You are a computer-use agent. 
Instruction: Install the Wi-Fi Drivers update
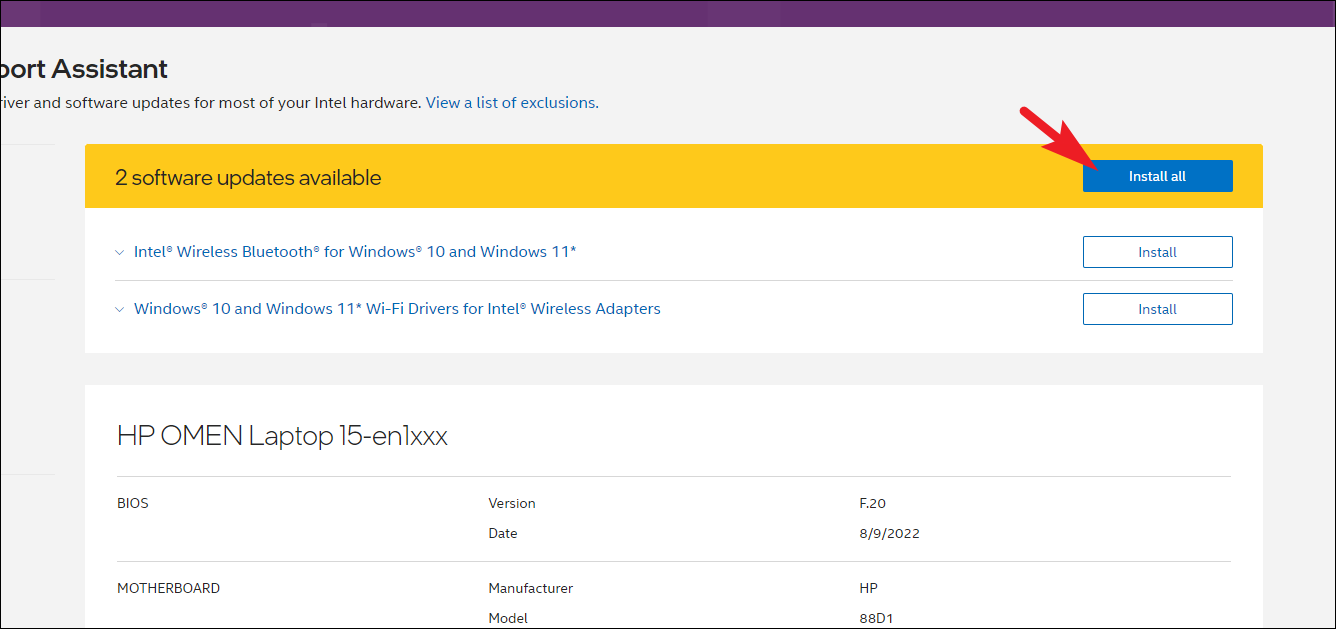(1157, 309)
